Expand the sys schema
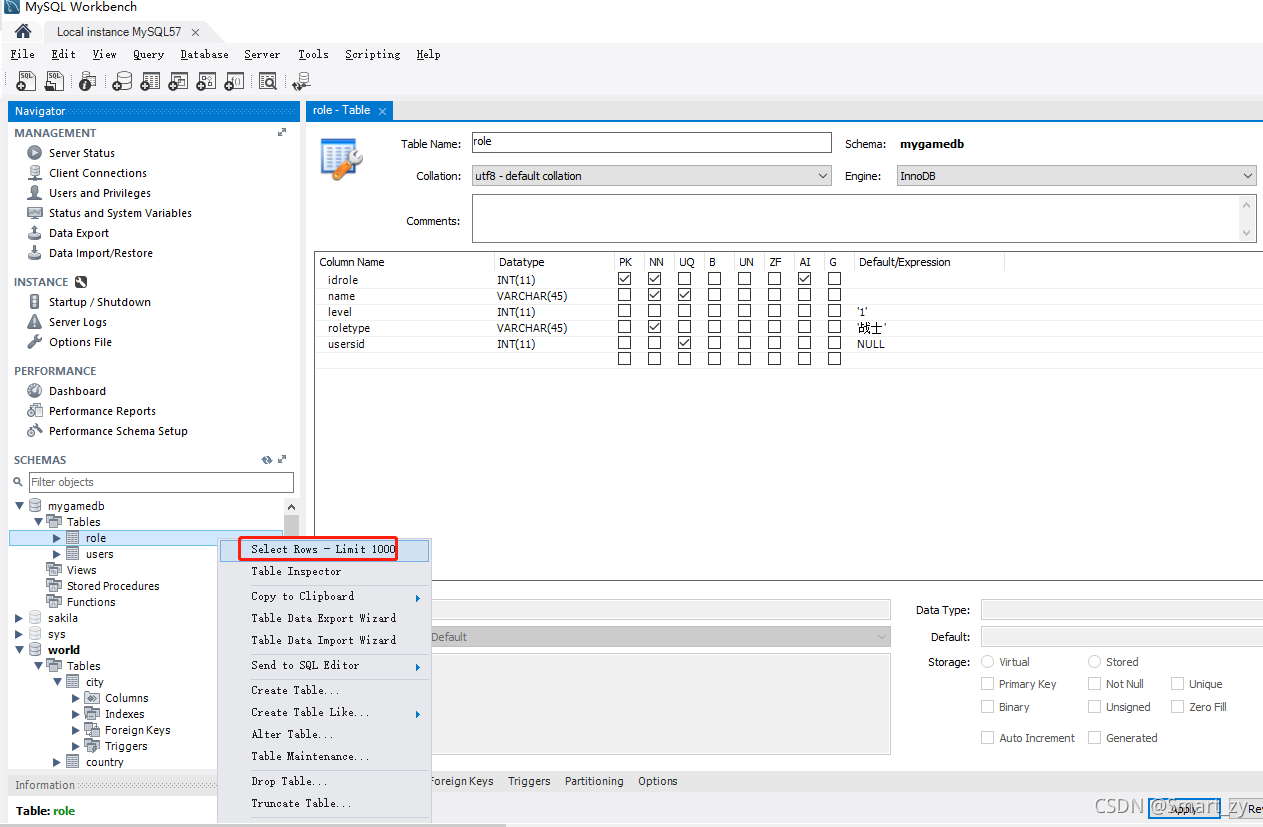 pos(19,634)
